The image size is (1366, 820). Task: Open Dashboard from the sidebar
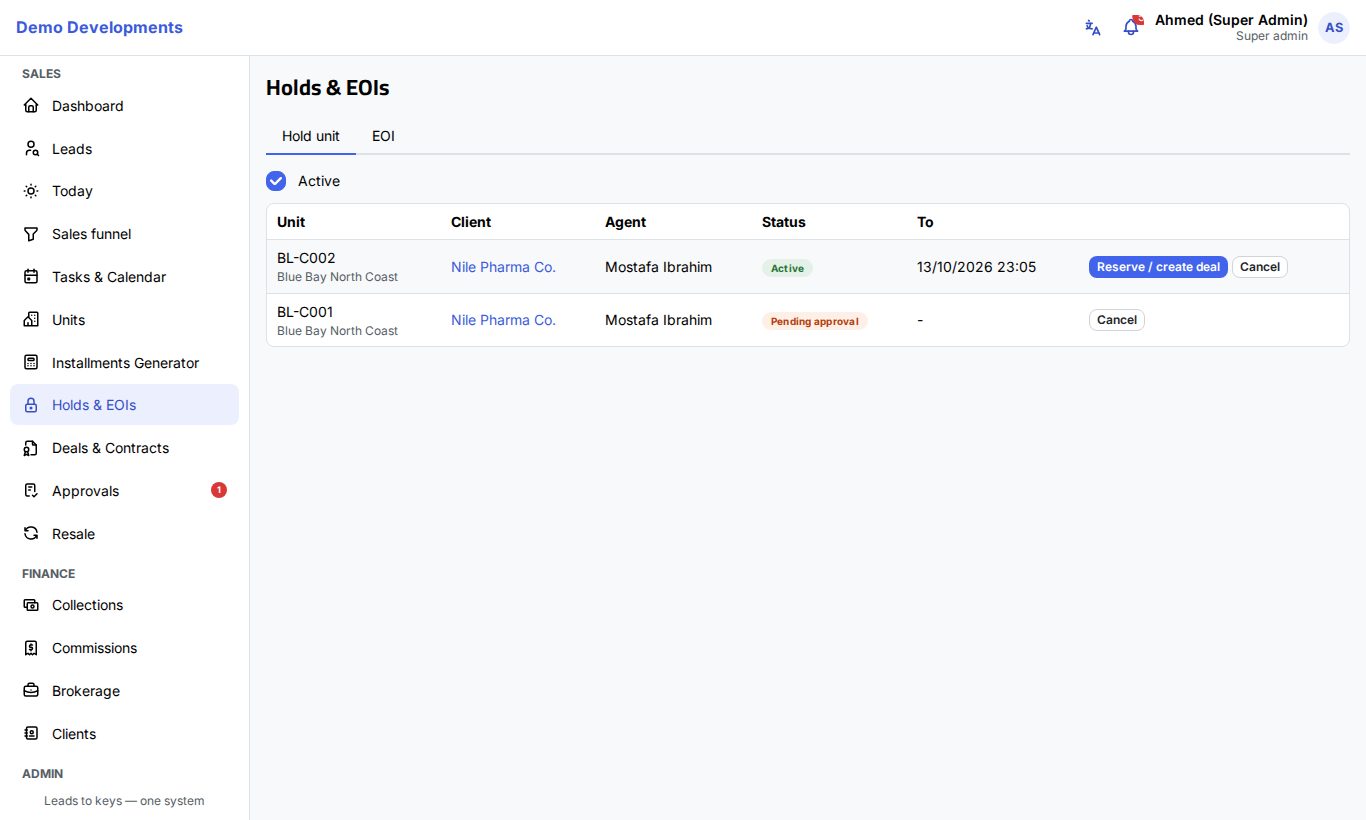[124, 106]
